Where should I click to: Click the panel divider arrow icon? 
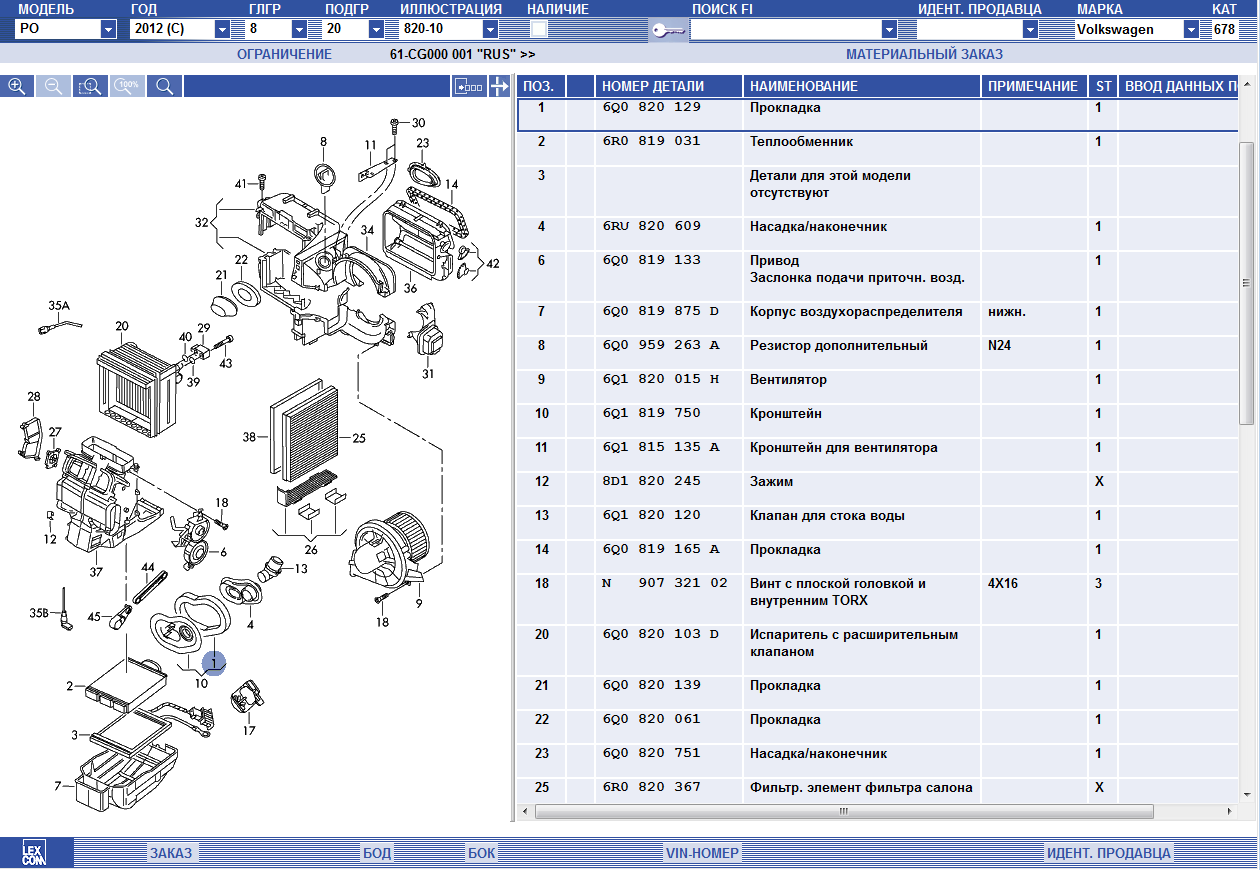pyautogui.click(x=498, y=87)
